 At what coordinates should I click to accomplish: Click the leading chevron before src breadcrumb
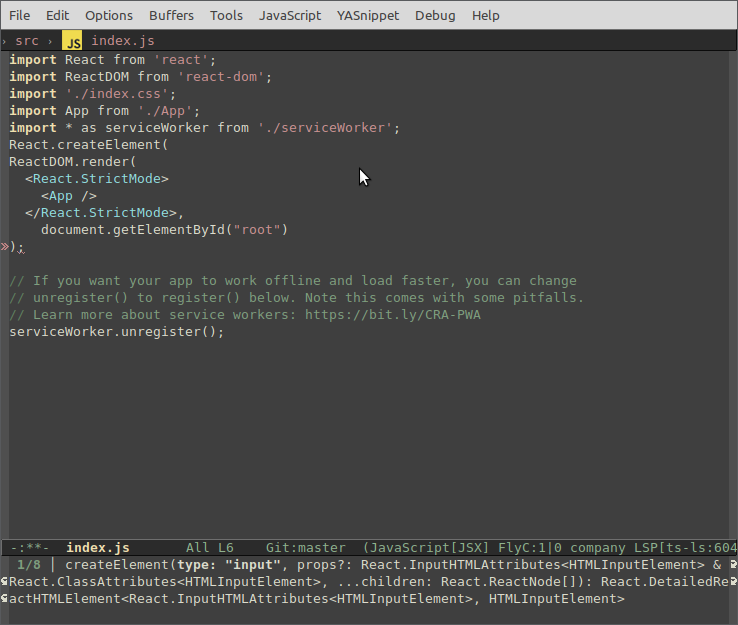coord(4,41)
